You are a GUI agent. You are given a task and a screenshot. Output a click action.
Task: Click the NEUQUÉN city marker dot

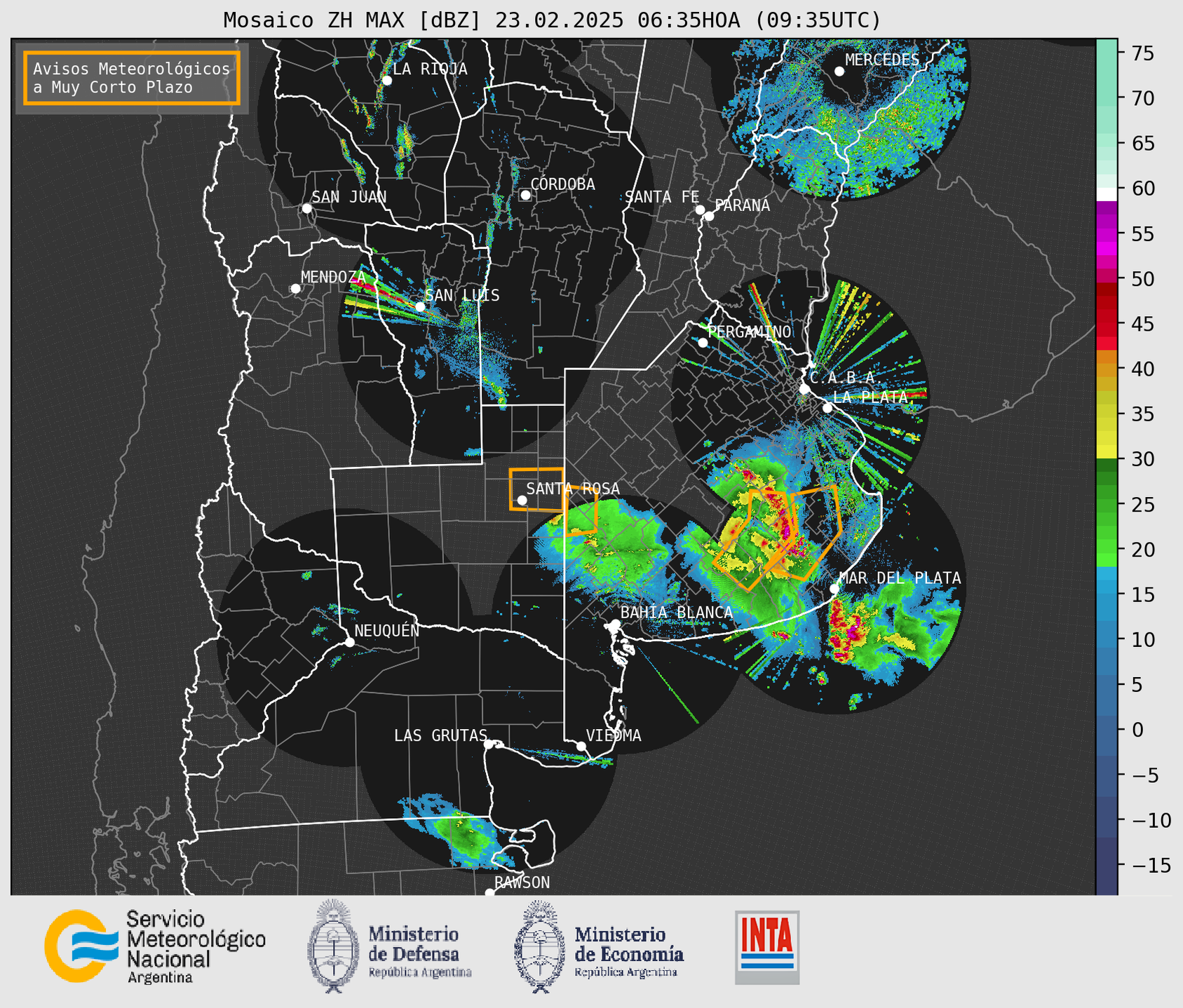point(349,642)
